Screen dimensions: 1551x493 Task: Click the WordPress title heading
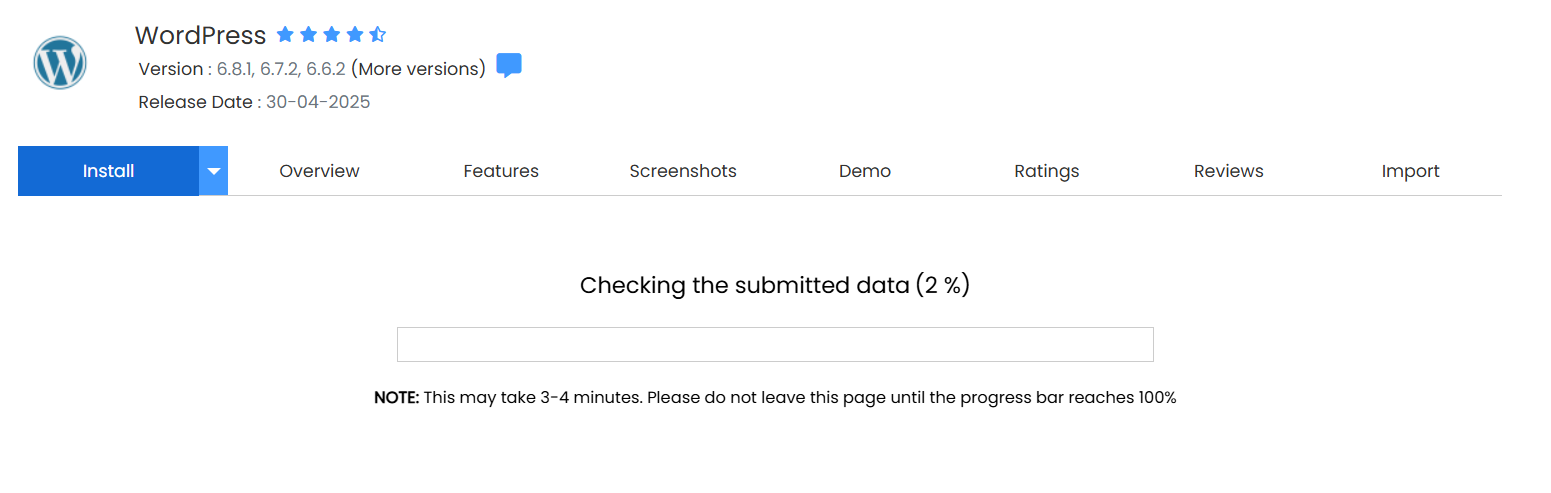(x=200, y=36)
